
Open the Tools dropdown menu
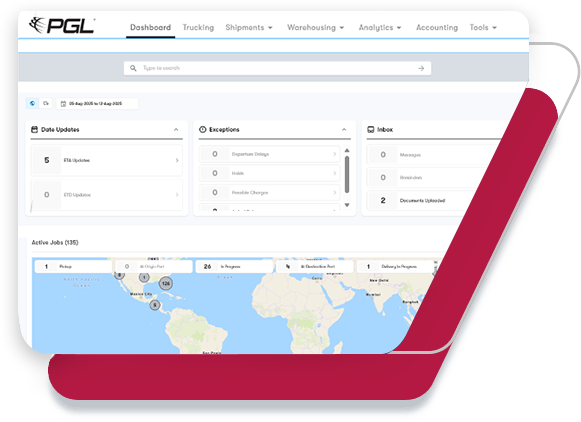(x=483, y=27)
